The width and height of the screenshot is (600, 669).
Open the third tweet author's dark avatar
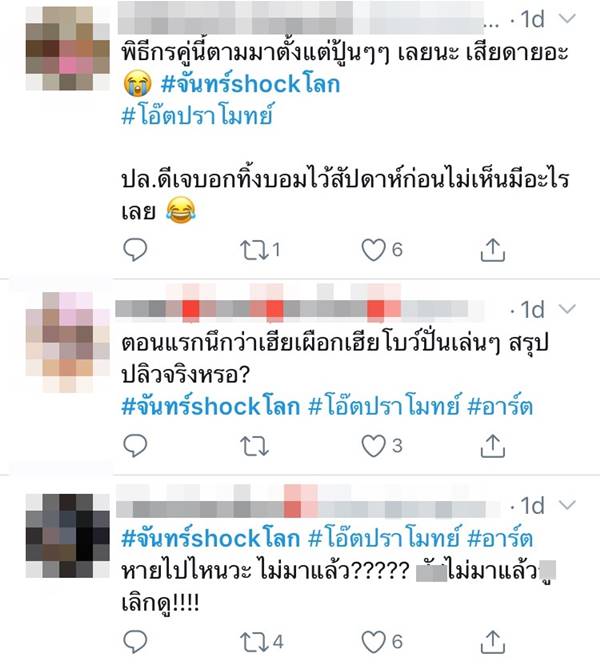click(x=68, y=536)
